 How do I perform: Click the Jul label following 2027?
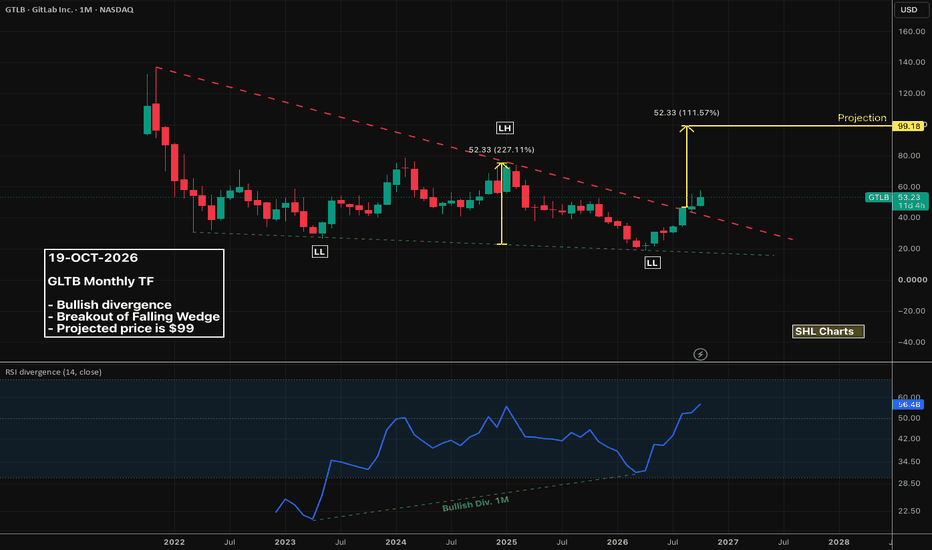783,542
